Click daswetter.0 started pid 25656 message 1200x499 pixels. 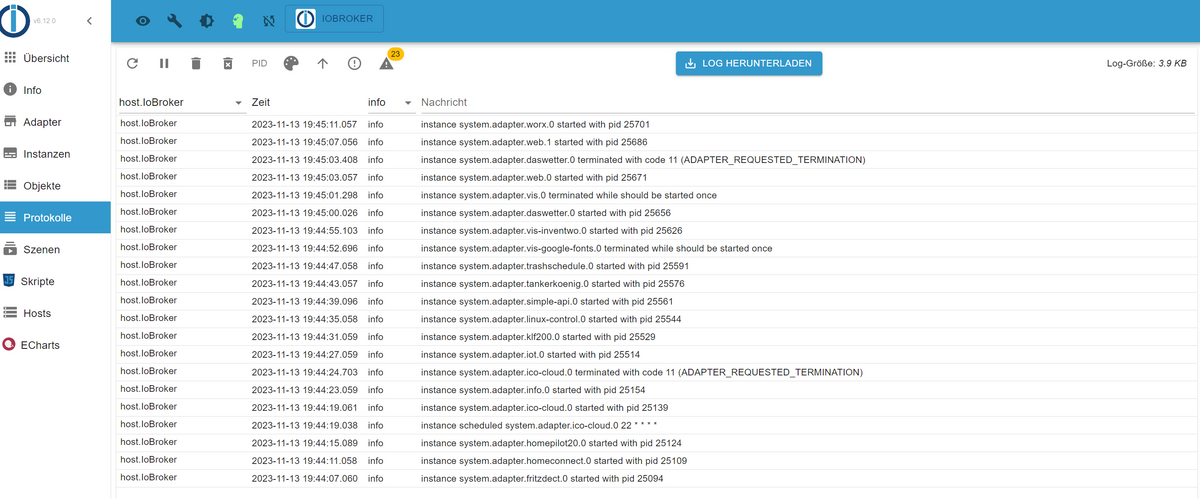coord(546,213)
